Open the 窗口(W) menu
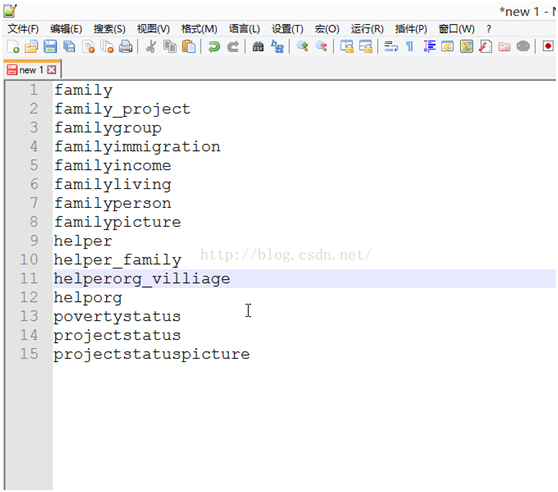558x492 pixels. [457, 29]
